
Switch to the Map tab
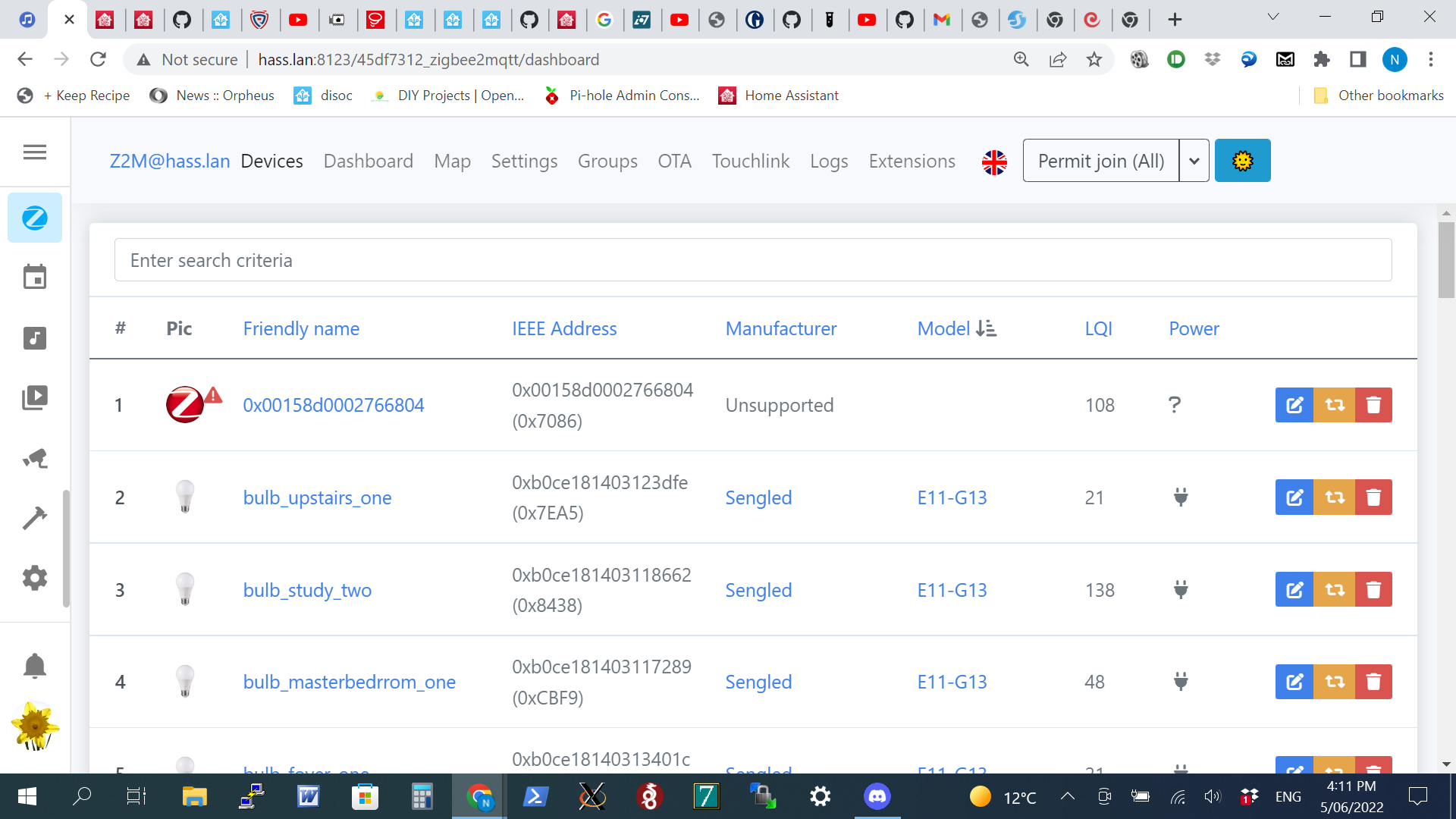coord(452,161)
